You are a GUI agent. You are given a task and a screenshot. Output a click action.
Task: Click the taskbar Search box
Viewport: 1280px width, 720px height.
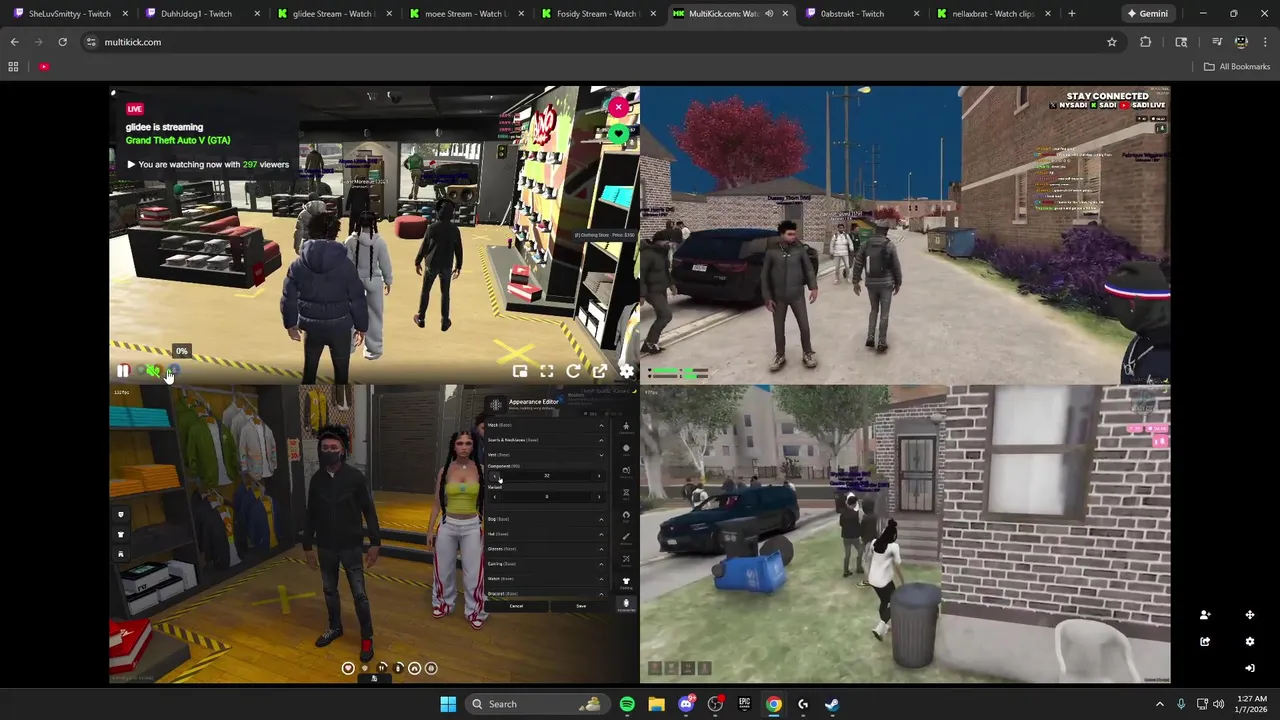click(x=537, y=704)
